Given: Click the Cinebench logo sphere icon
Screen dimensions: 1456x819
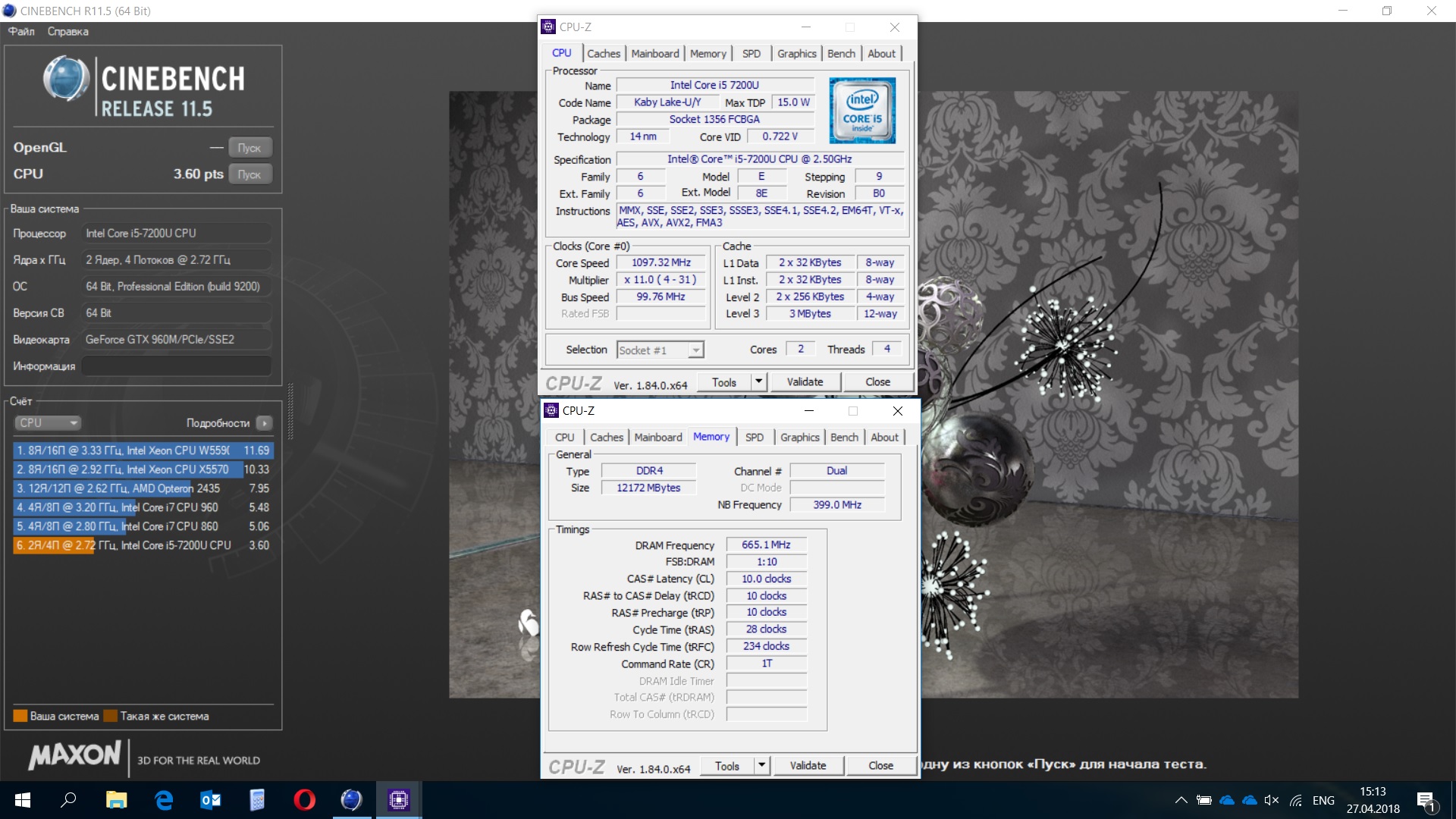Looking at the screenshot, I should pyautogui.click(x=67, y=79).
